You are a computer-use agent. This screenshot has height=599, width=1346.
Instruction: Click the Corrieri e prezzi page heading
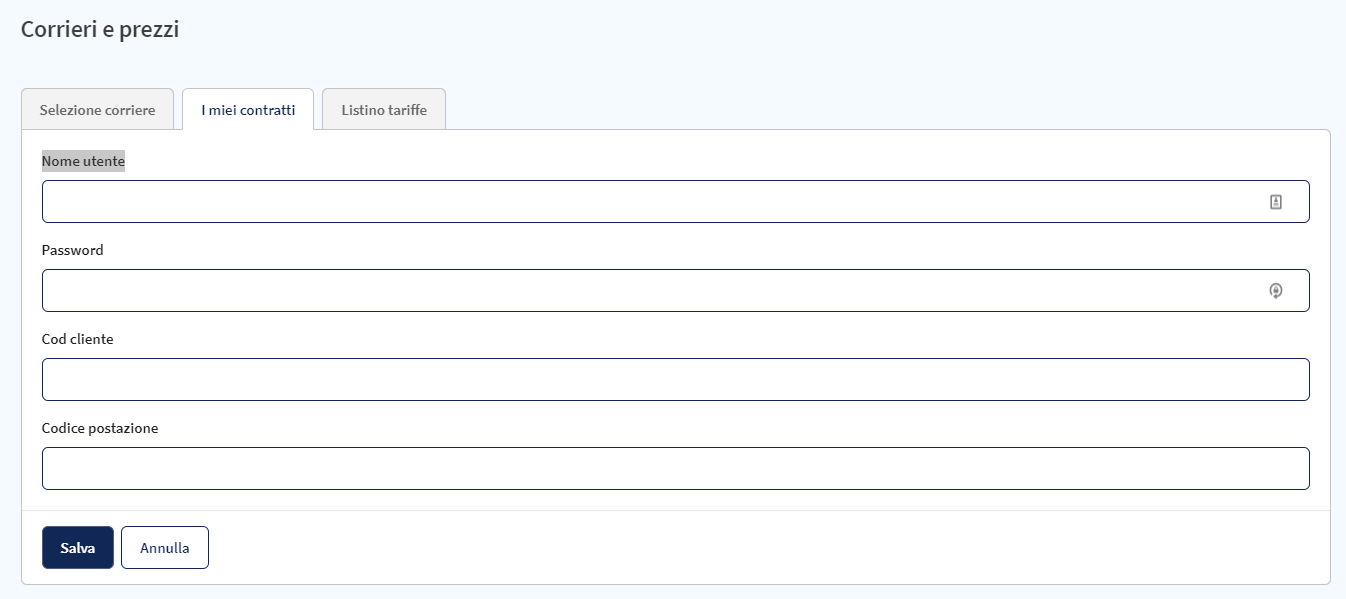100,30
